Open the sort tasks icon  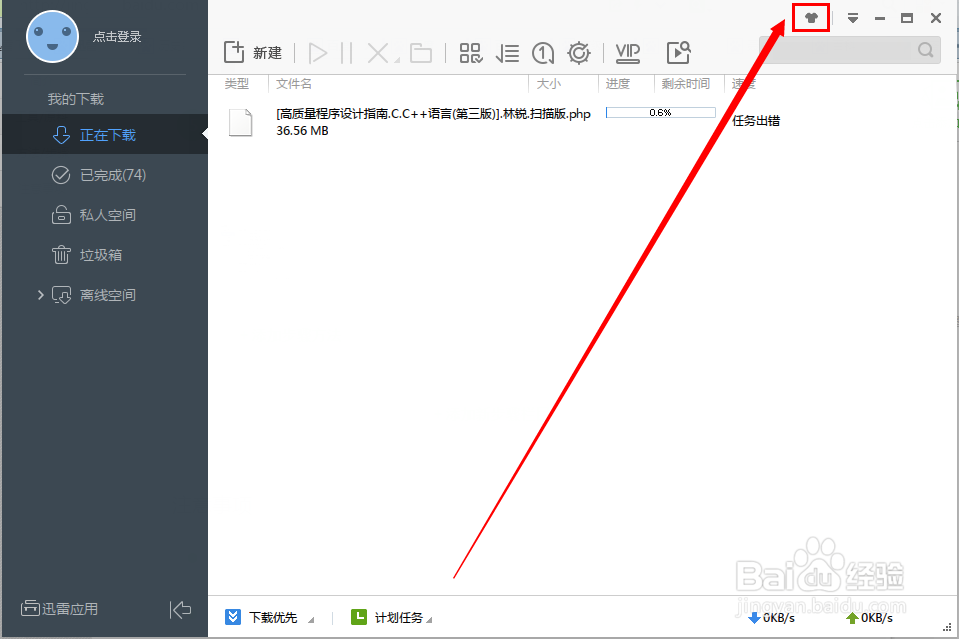[x=507, y=52]
